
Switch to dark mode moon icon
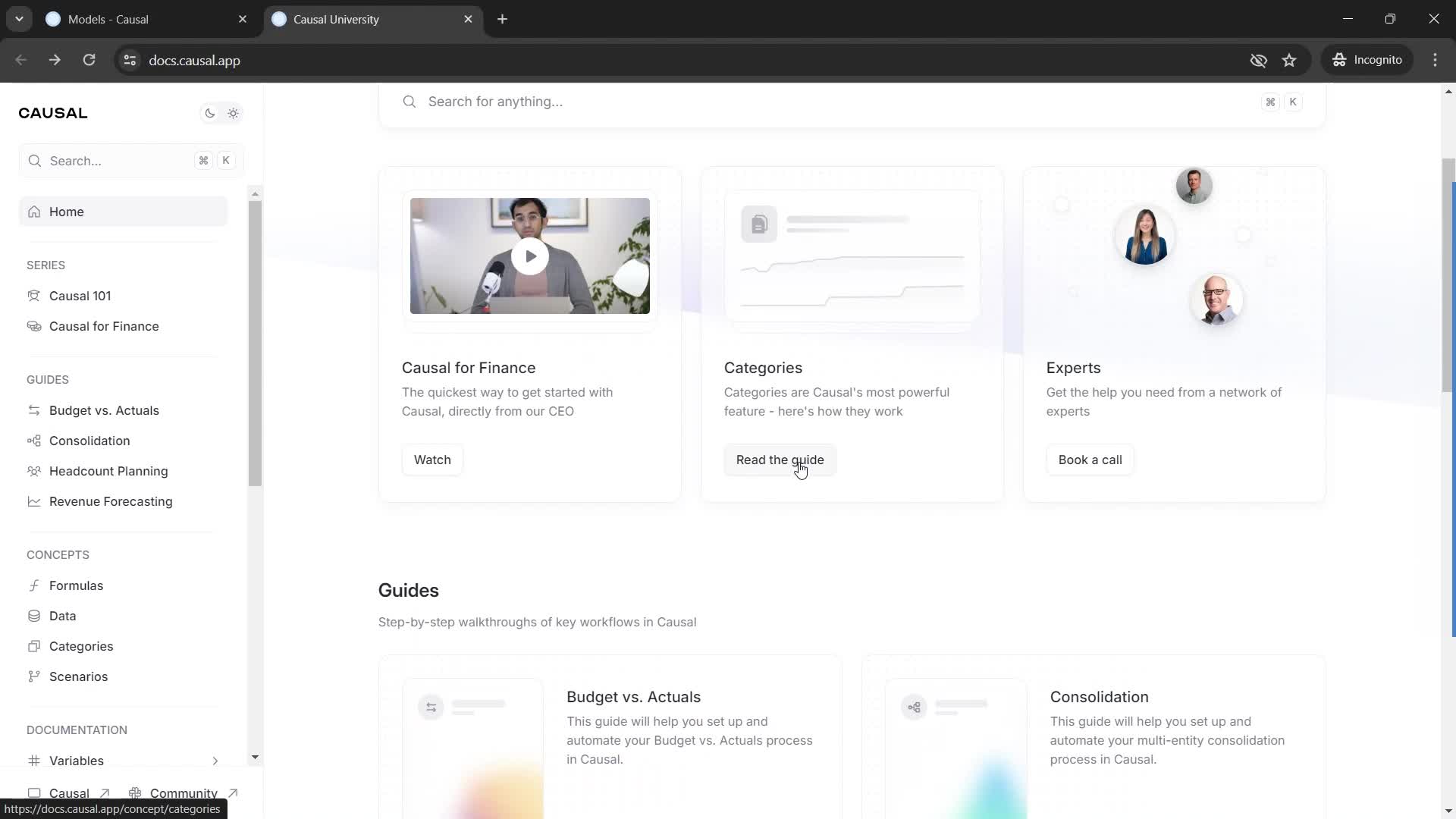pyautogui.click(x=210, y=113)
